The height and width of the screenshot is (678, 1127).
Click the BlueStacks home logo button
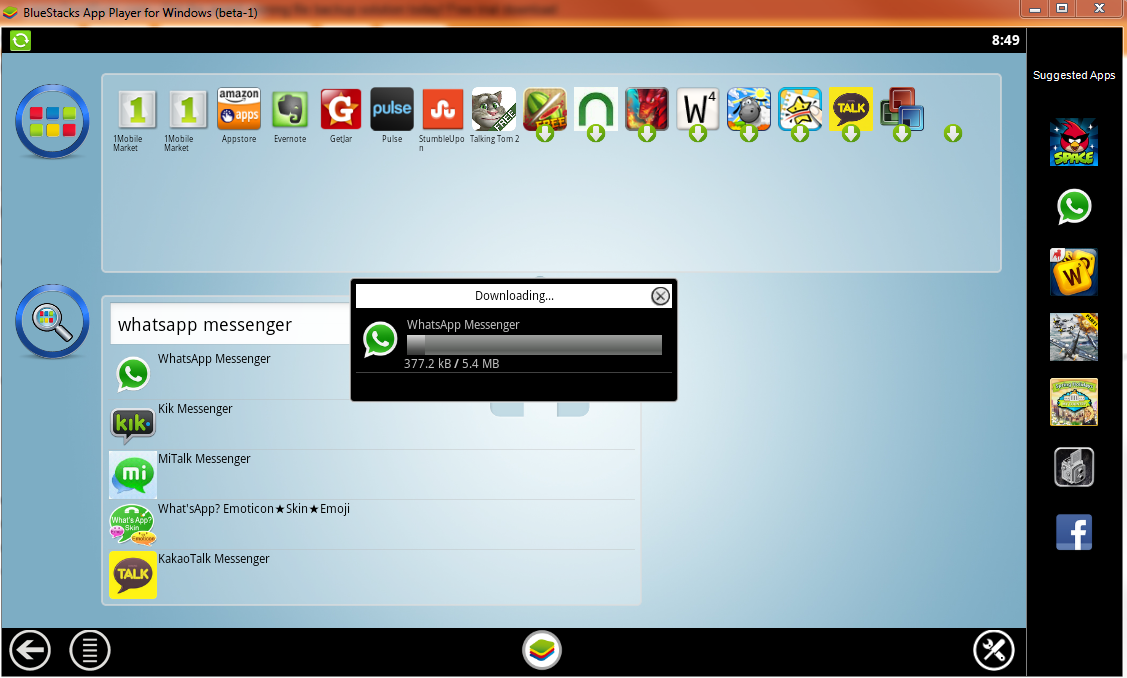542,651
